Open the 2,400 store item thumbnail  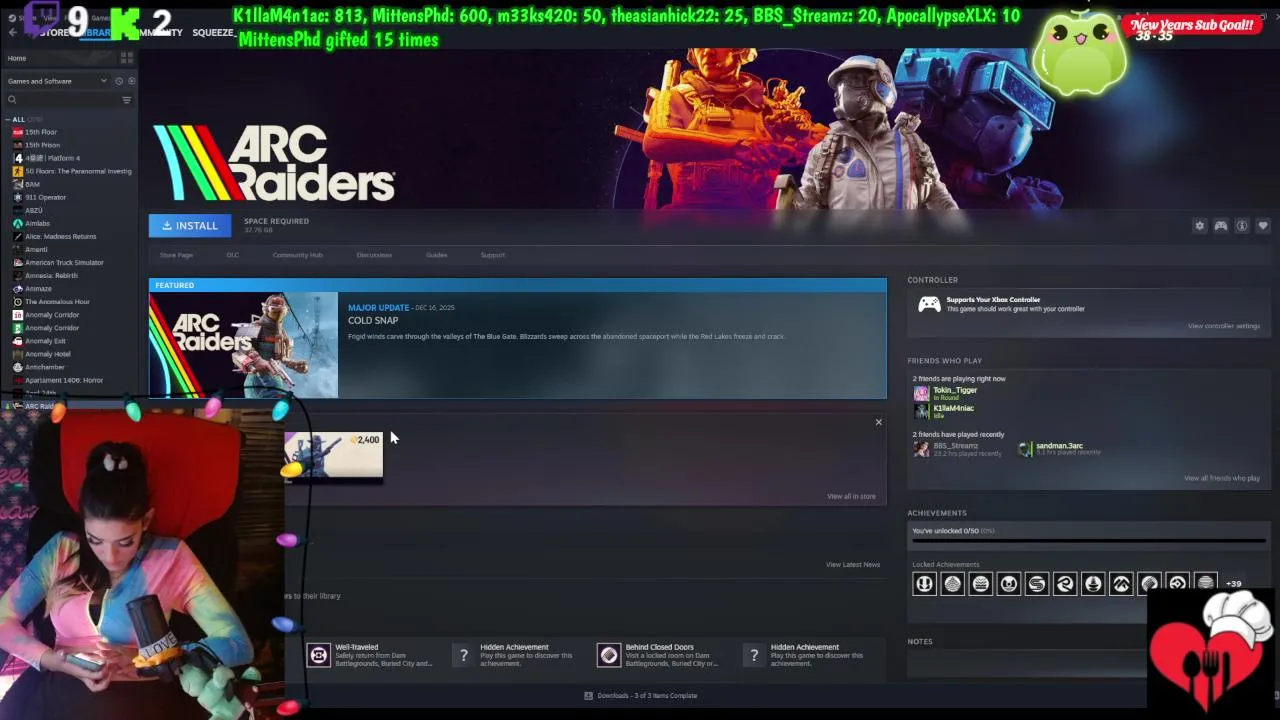(333, 456)
